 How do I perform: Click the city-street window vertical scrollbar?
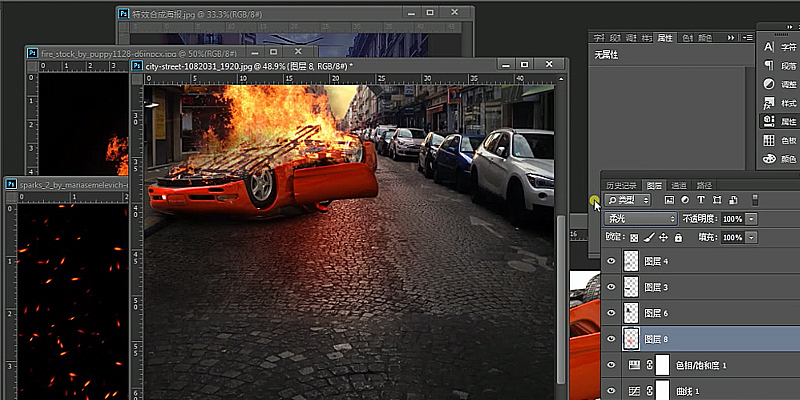point(561,298)
